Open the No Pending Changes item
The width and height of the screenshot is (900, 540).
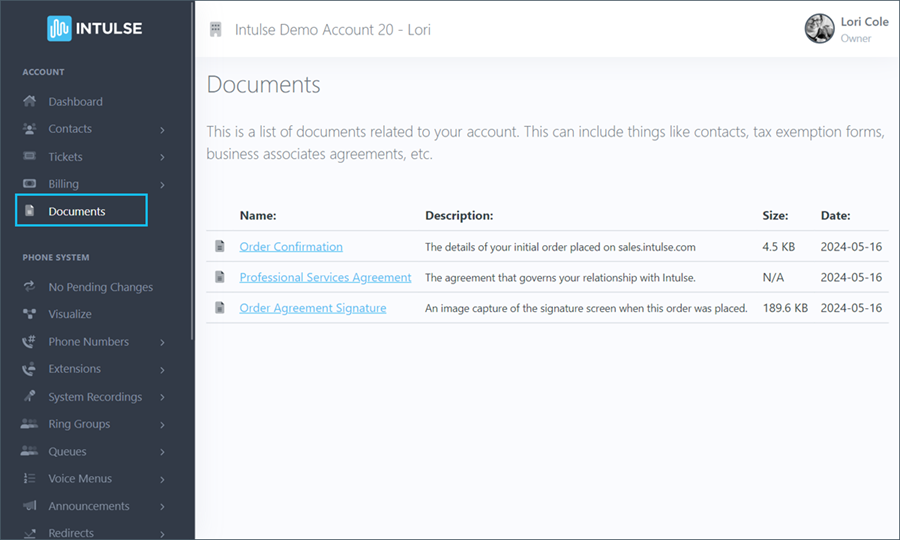[100, 287]
